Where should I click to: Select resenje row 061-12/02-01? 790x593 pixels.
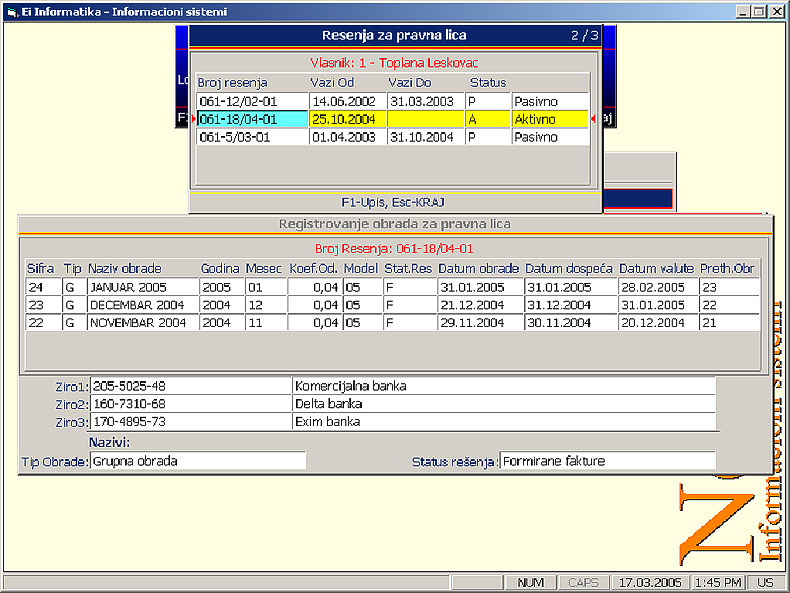(x=252, y=101)
